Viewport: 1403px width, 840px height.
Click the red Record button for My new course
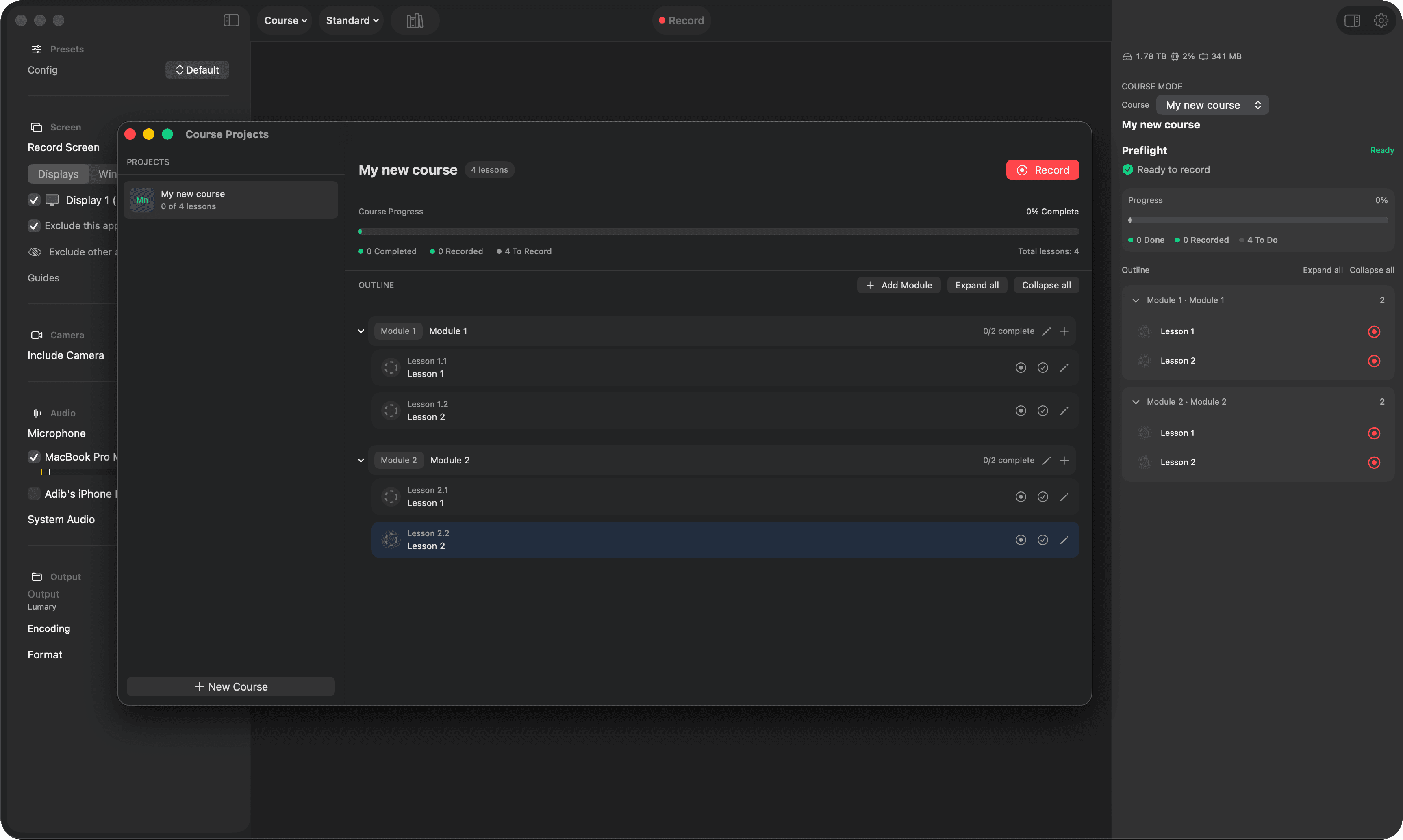tap(1042, 170)
